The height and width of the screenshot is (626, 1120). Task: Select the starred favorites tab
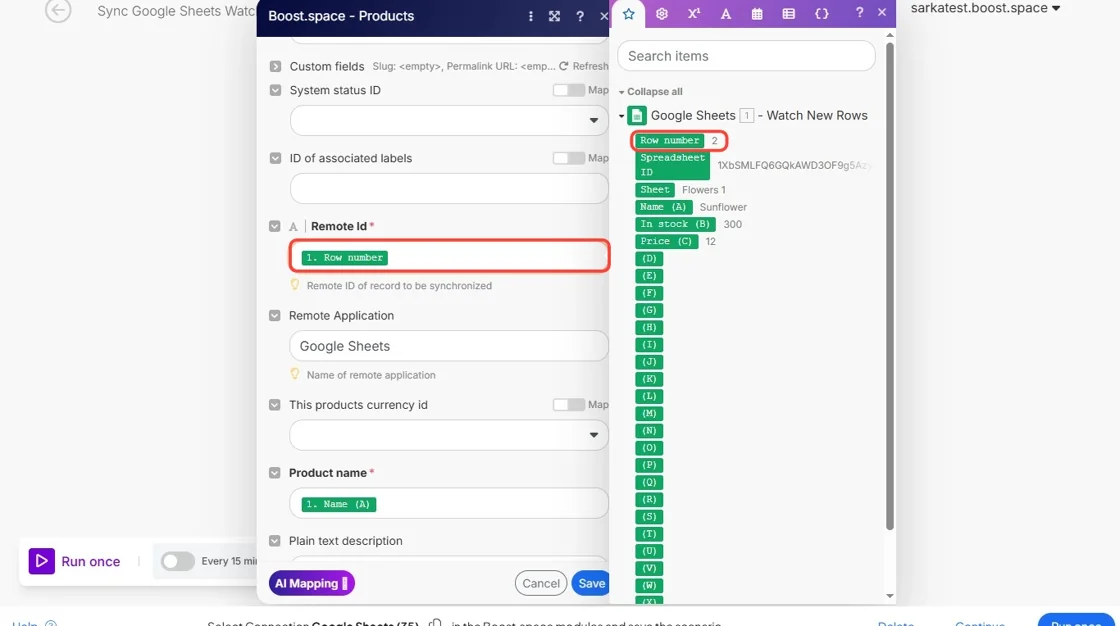coord(629,14)
